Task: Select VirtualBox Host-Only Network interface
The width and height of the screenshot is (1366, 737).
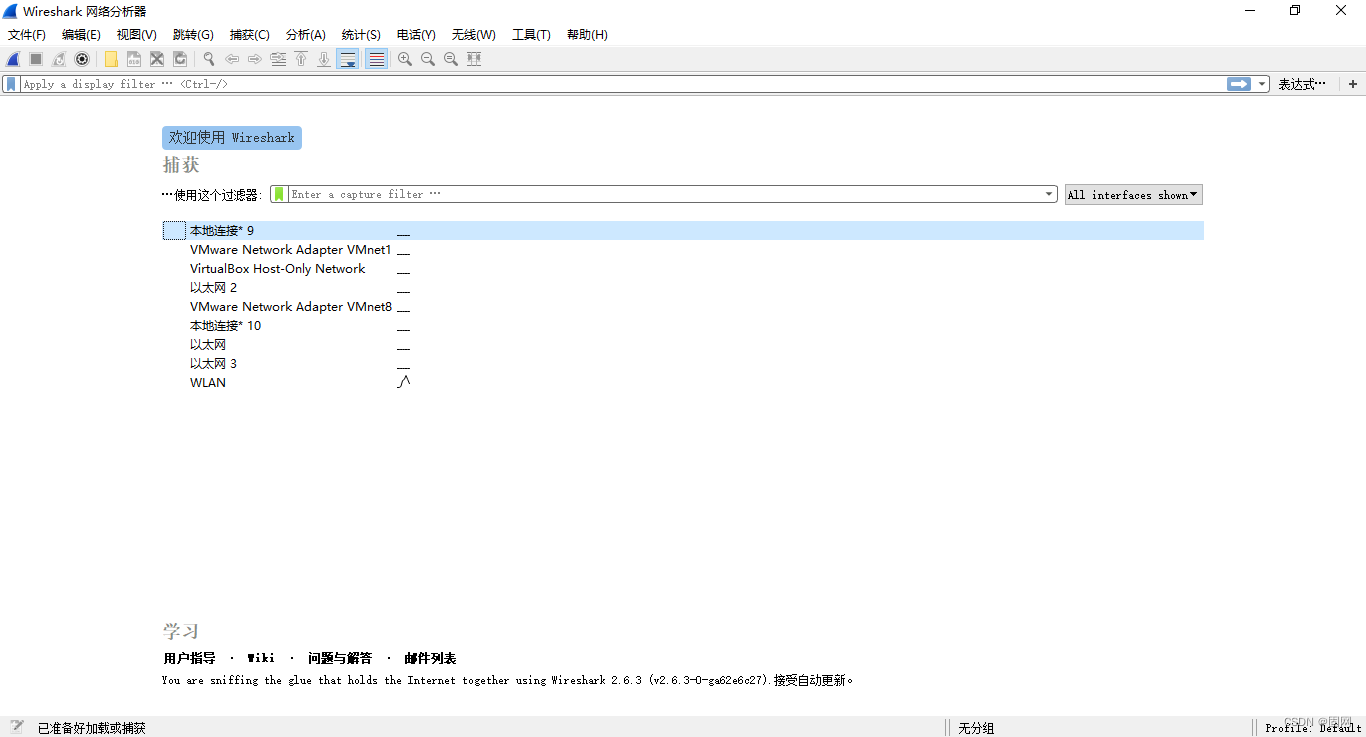Action: pyautogui.click(x=278, y=269)
